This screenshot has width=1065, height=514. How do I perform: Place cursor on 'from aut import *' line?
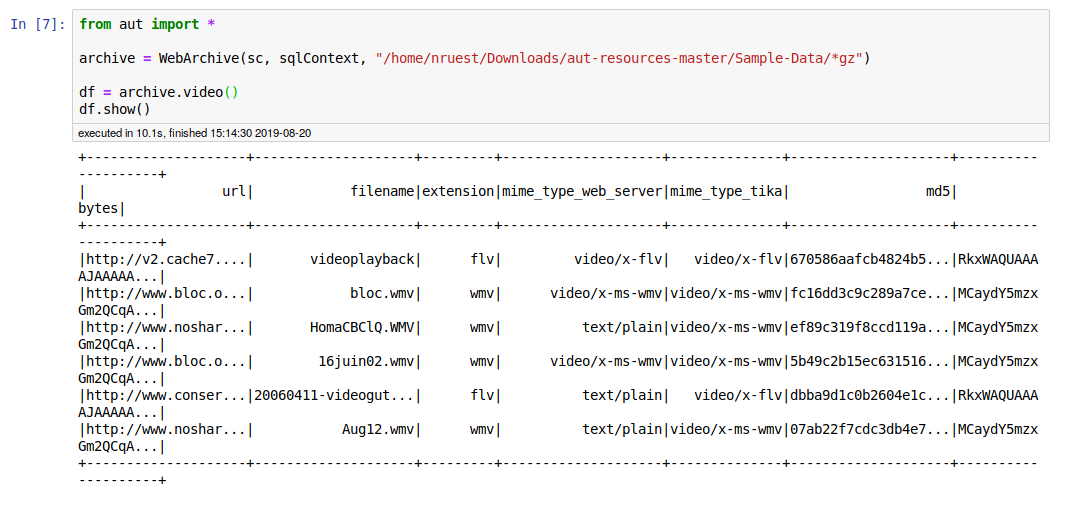click(x=147, y=24)
